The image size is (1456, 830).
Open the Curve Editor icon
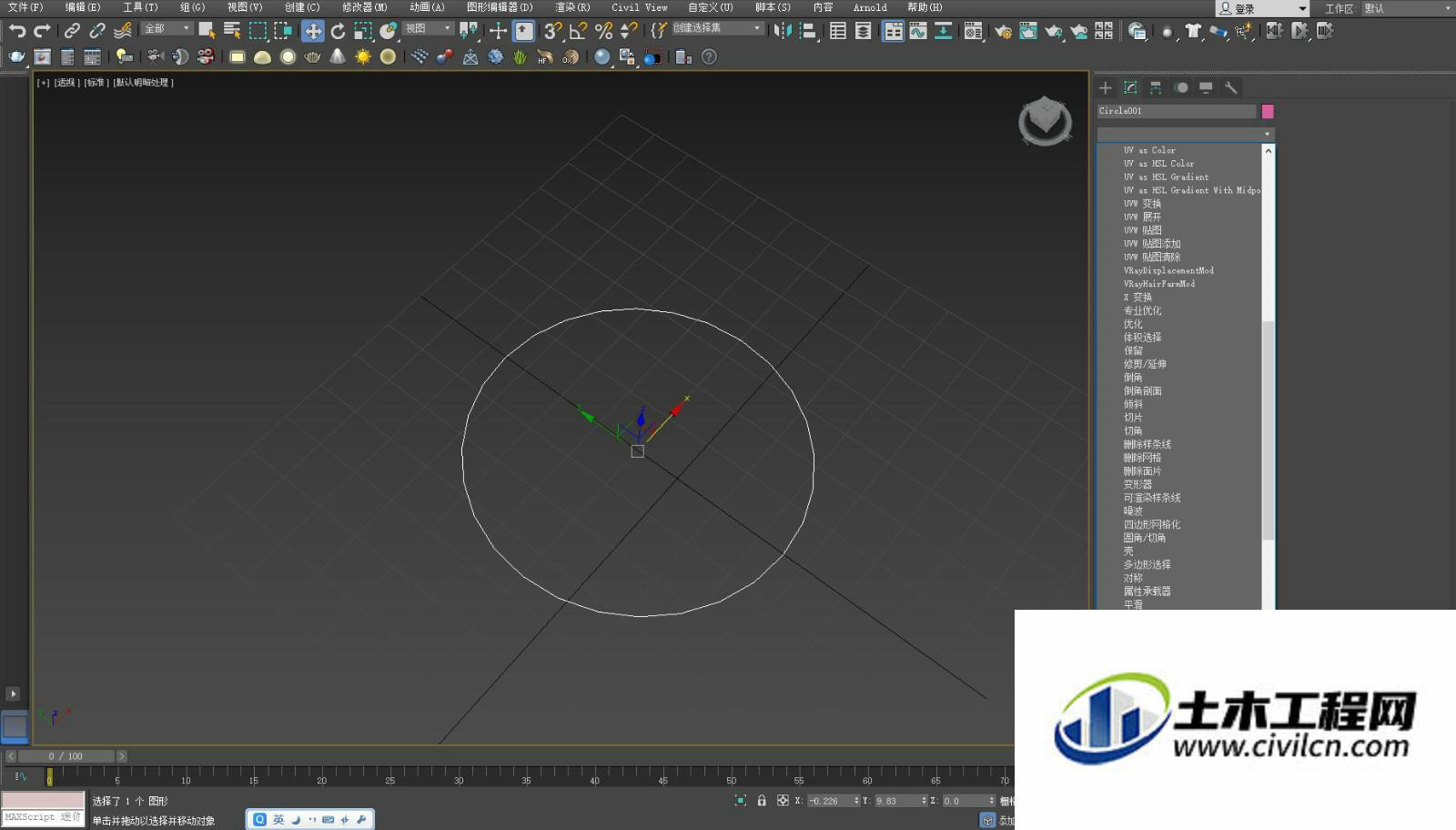tap(918, 31)
